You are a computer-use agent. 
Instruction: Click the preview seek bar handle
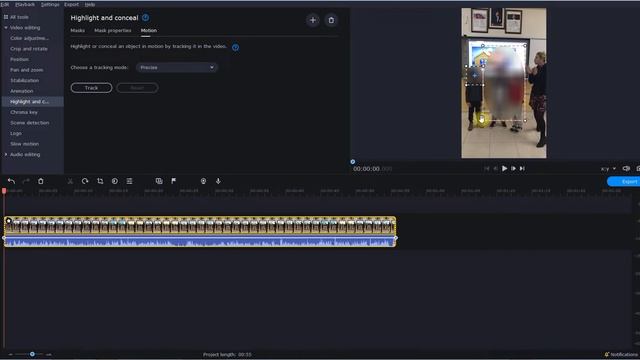point(353,162)
